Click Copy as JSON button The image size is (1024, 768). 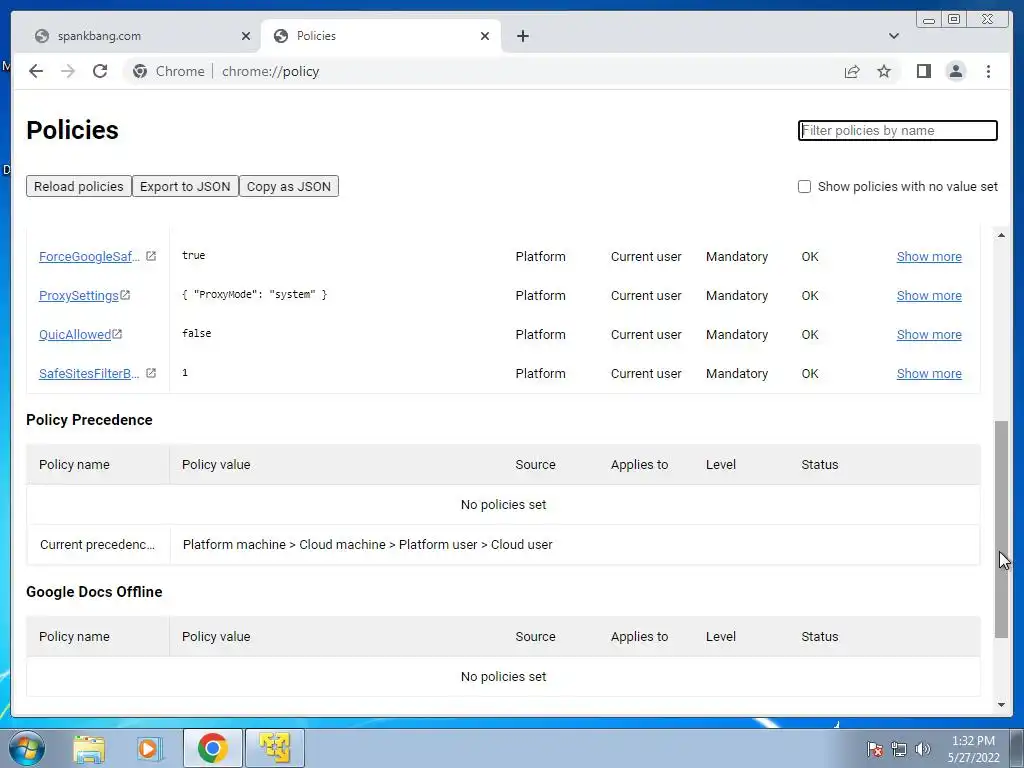[x=289, y=186]
